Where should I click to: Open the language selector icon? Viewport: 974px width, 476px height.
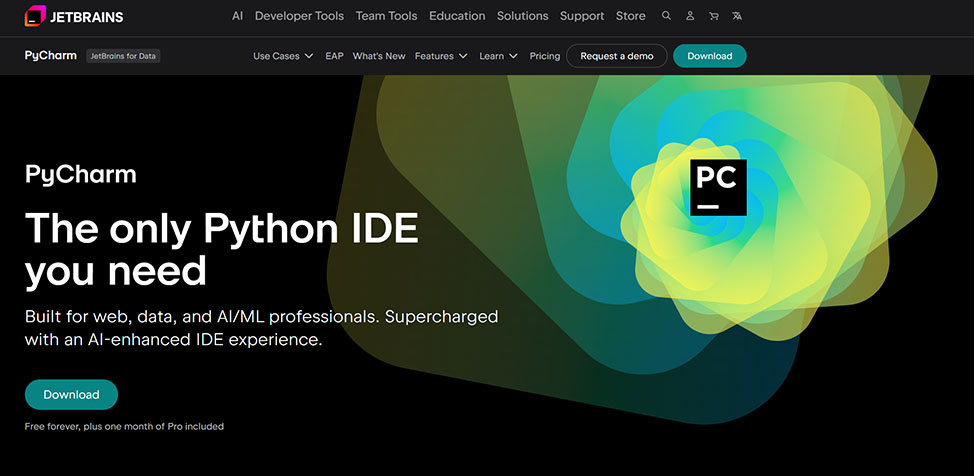[x=737, y=16]
